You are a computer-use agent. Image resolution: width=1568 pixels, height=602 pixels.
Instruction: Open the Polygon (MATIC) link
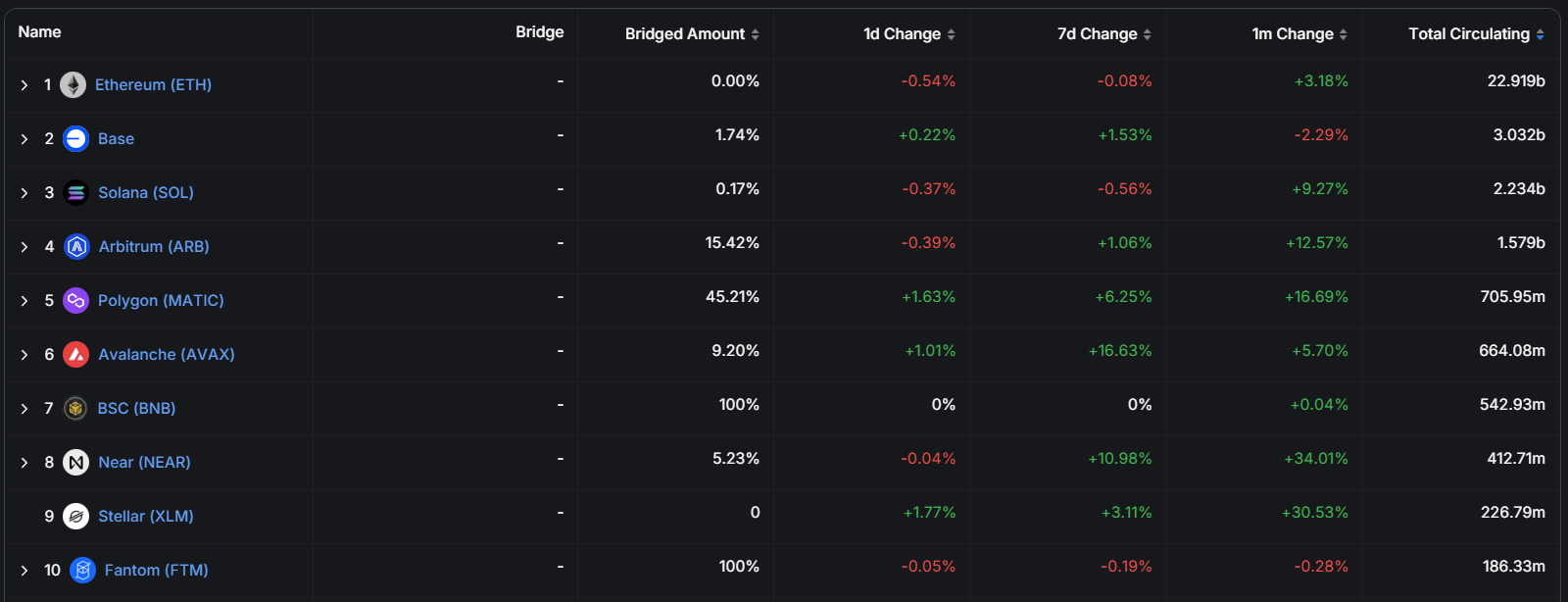point(161,301)
